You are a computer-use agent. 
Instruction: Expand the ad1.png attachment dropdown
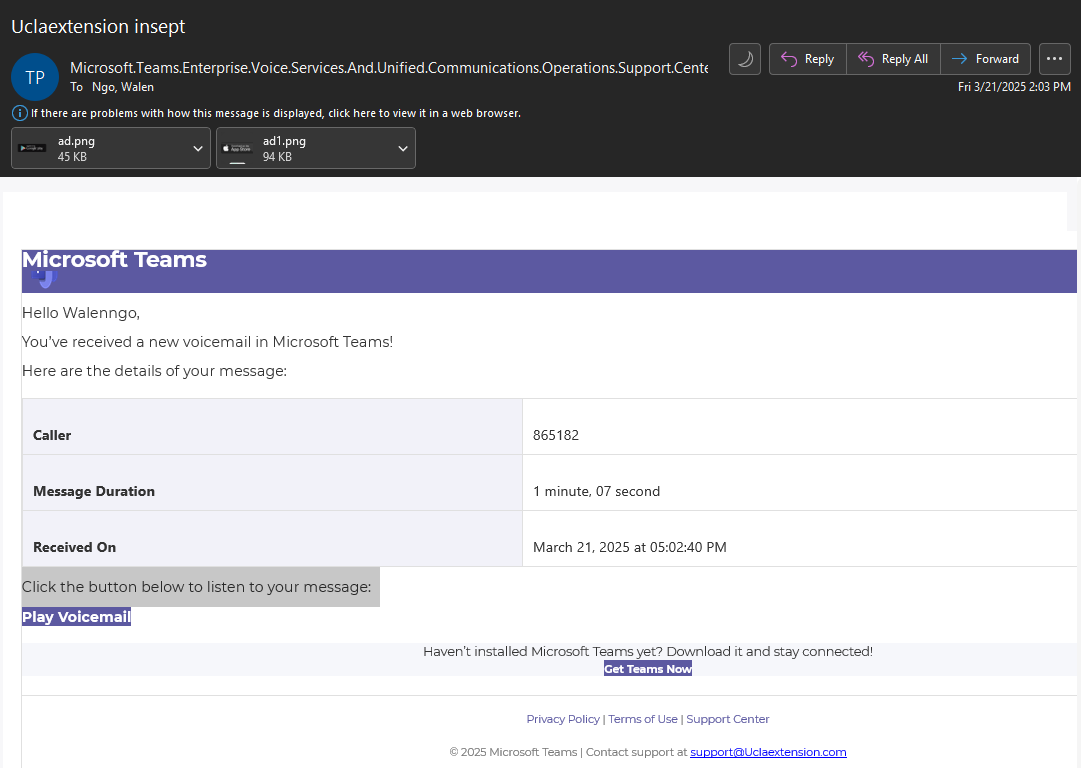[x=403, y=148]
